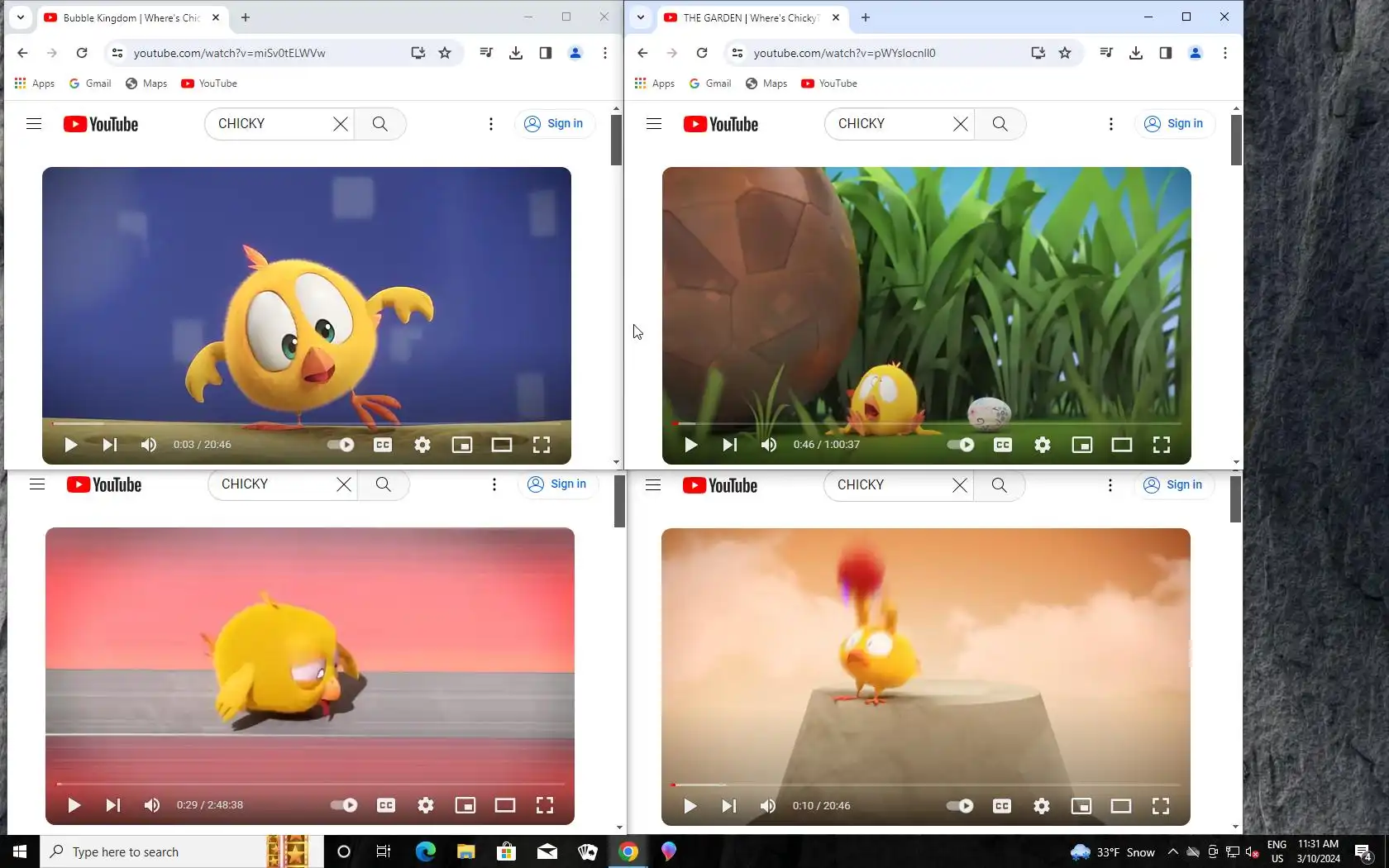This screenshot has width=1389, height=868.
Task: Mute THE GARDEN video
Action: [769, 445]
